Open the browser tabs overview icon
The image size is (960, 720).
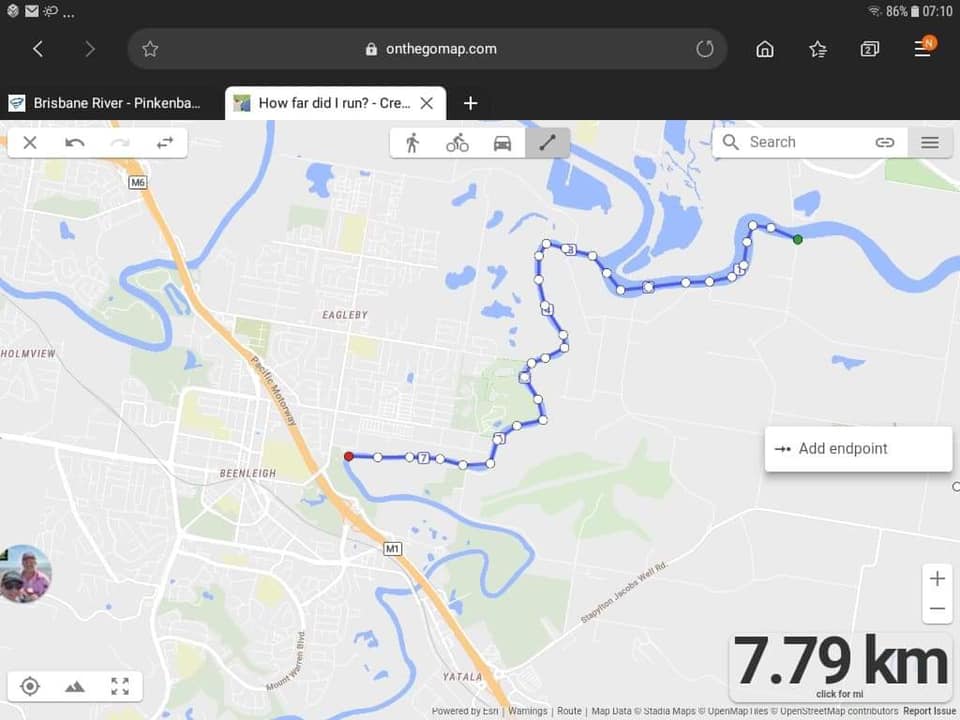point(869,49)
